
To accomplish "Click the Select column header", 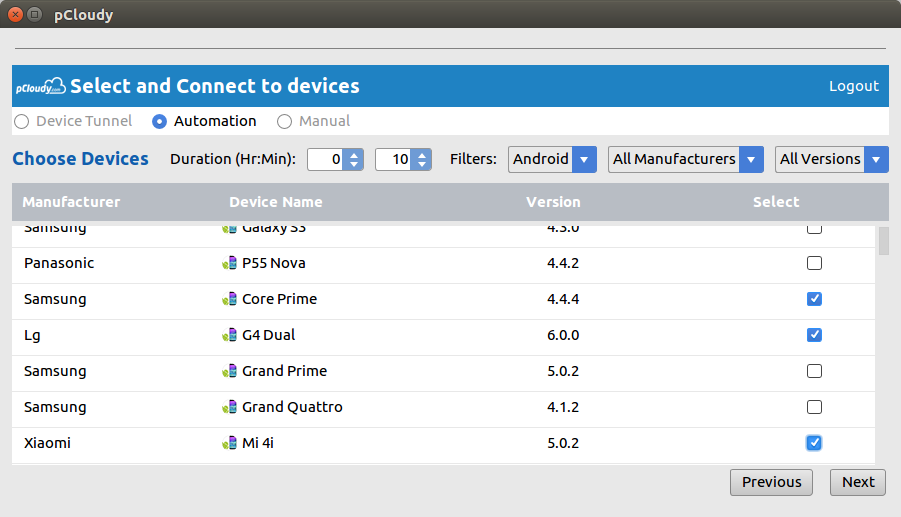I will click(776, 202).
